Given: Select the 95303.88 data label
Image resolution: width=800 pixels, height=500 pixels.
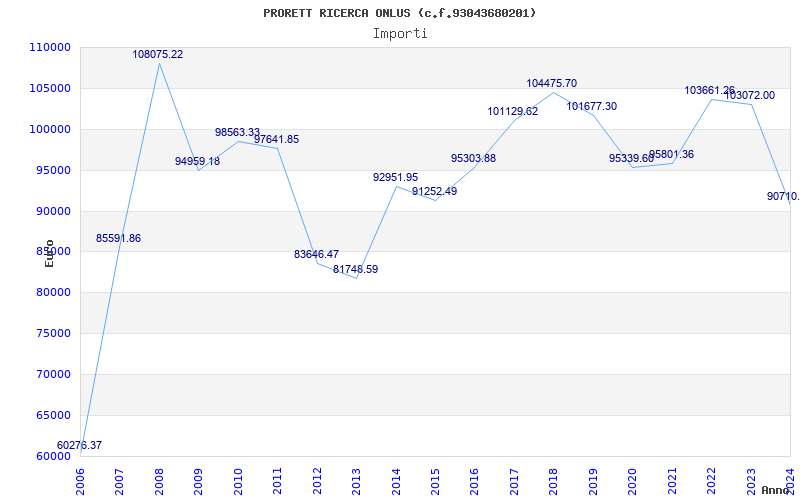Looking at the screenshot, I should 473,158.
